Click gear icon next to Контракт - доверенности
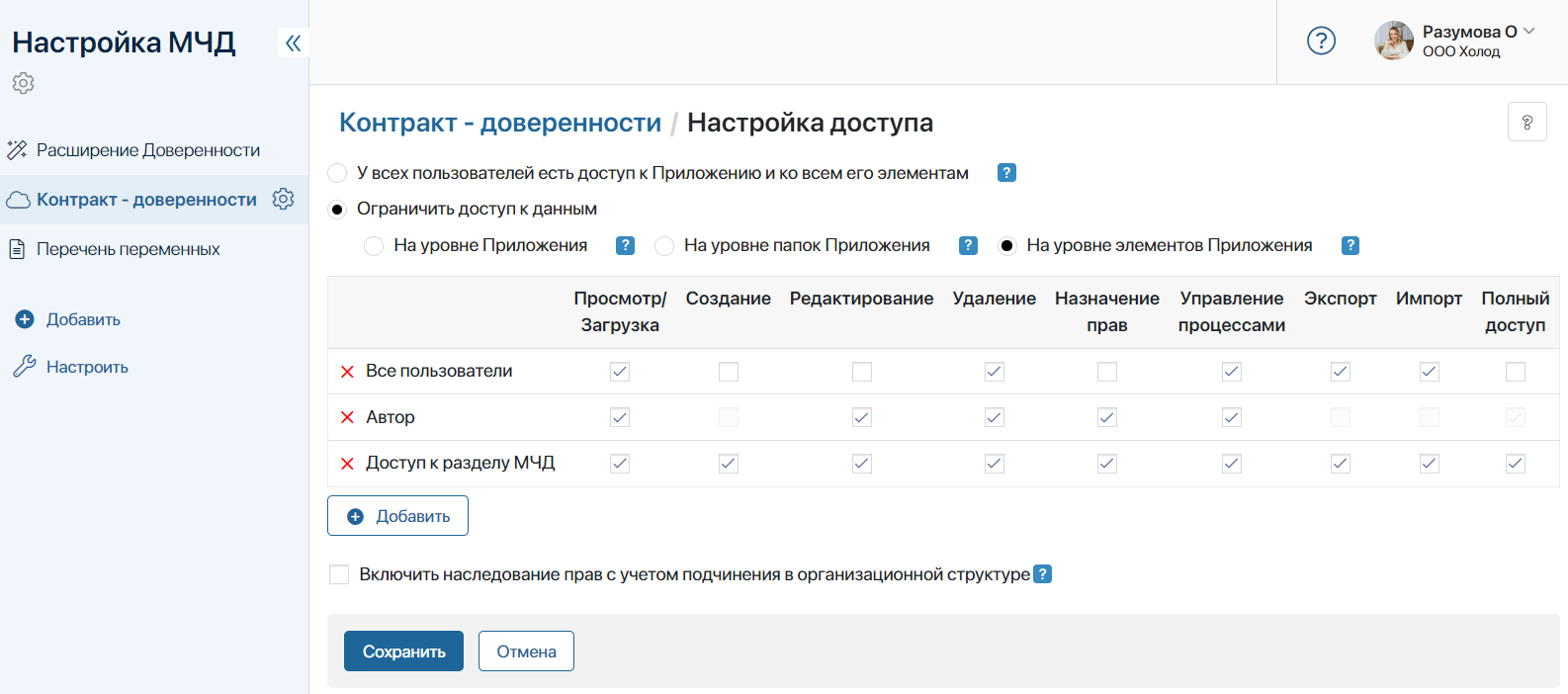The image size is (1568, 694). pyautogui.click(x=283, y=199)
